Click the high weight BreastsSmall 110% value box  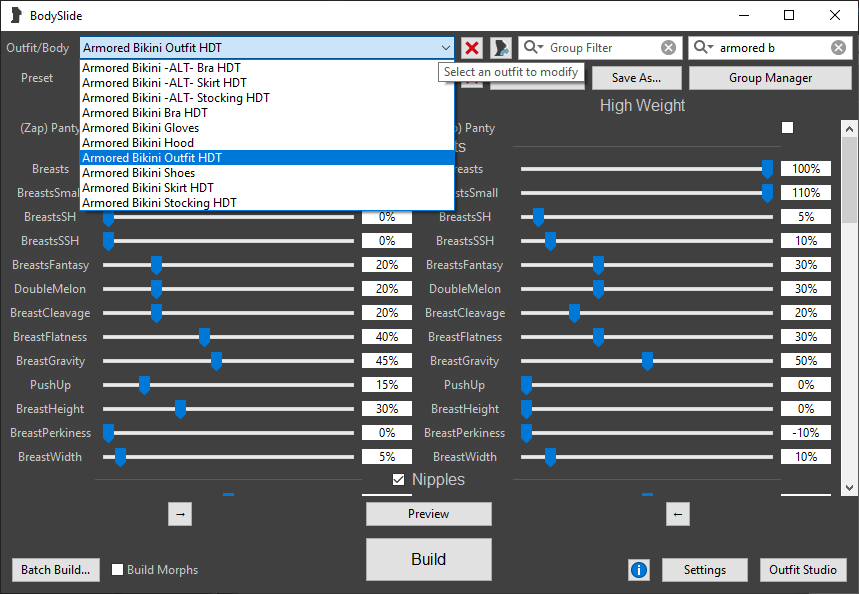[x=806, y=193]
